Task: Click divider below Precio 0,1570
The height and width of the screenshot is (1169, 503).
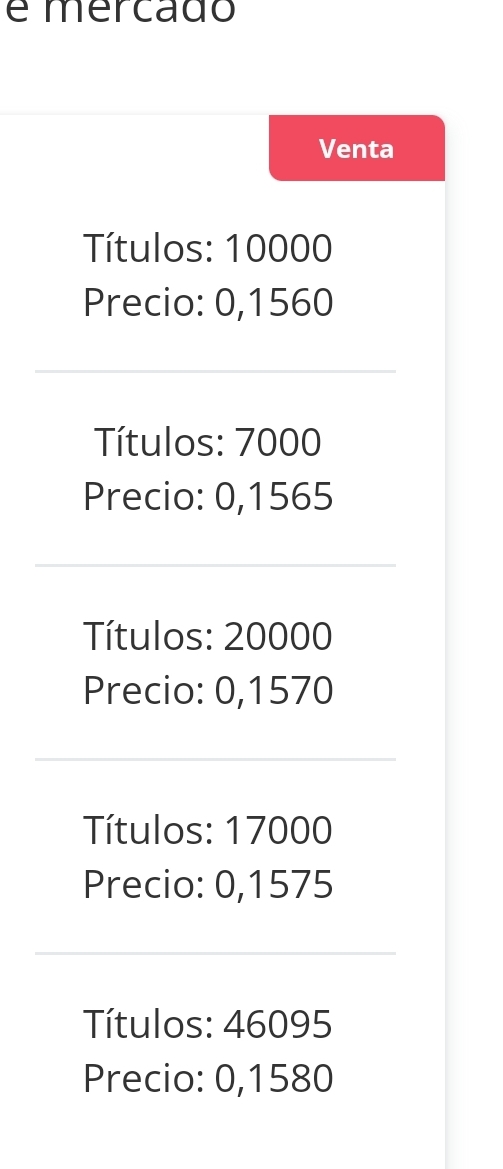Action: click(x=215, y=759)
